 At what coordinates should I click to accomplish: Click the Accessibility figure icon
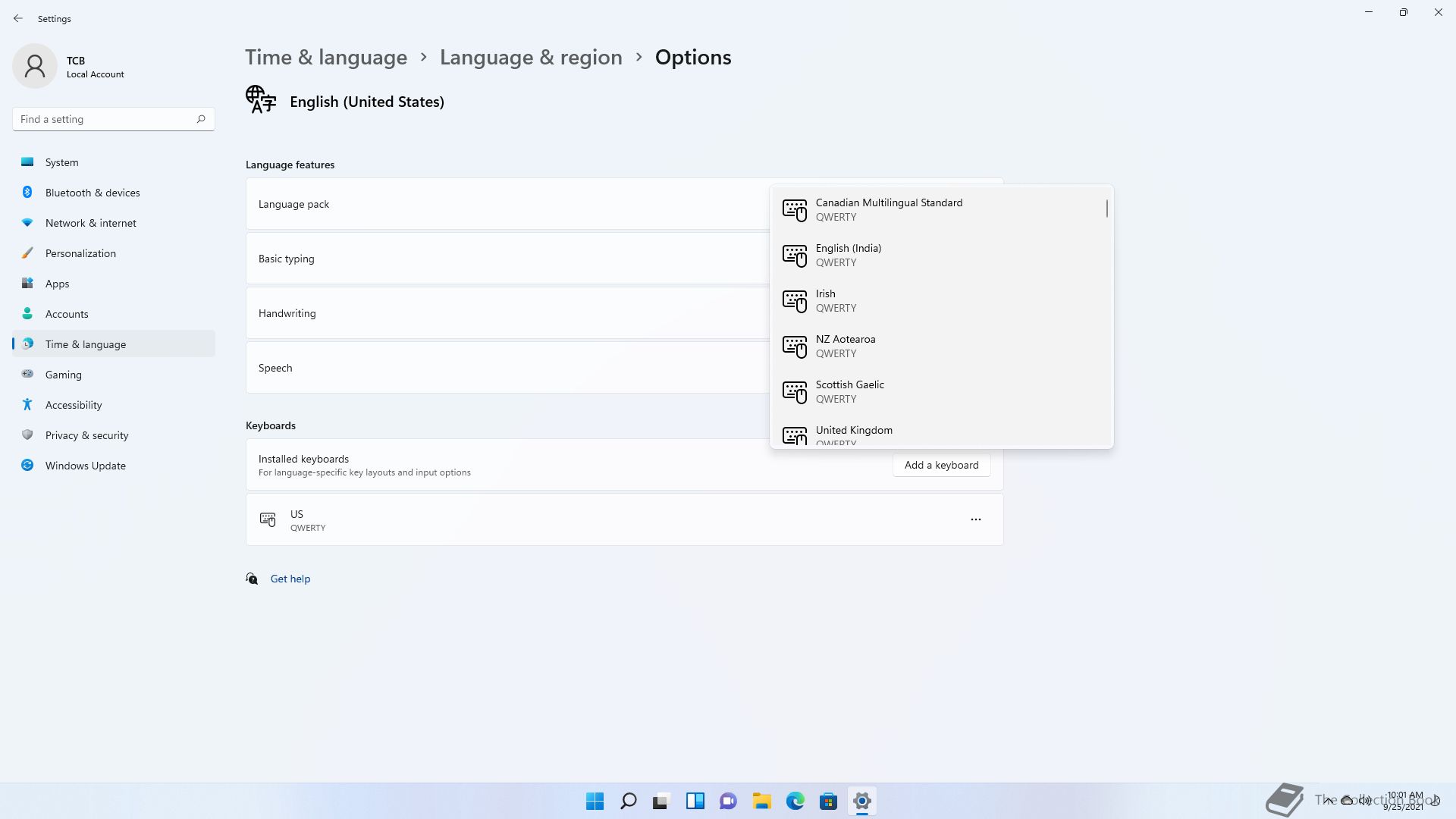(x=27, y=405)
